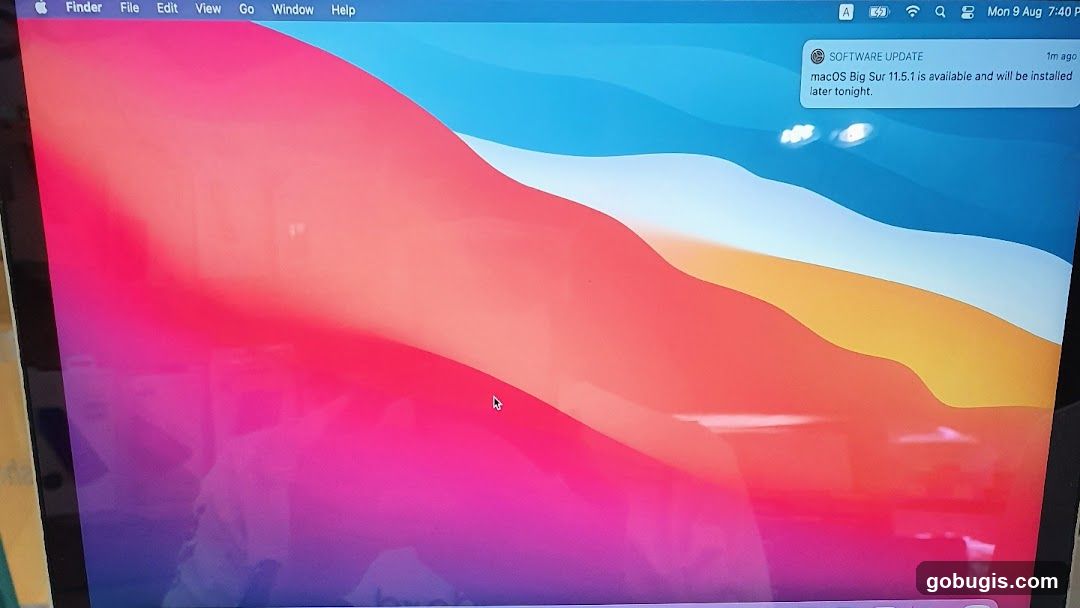Image resolution: width=1080 pixels, height=608 pixels.
Task: Click the date and time in the menu bar
Action: pyautogui.click(x=1033, y=12)
